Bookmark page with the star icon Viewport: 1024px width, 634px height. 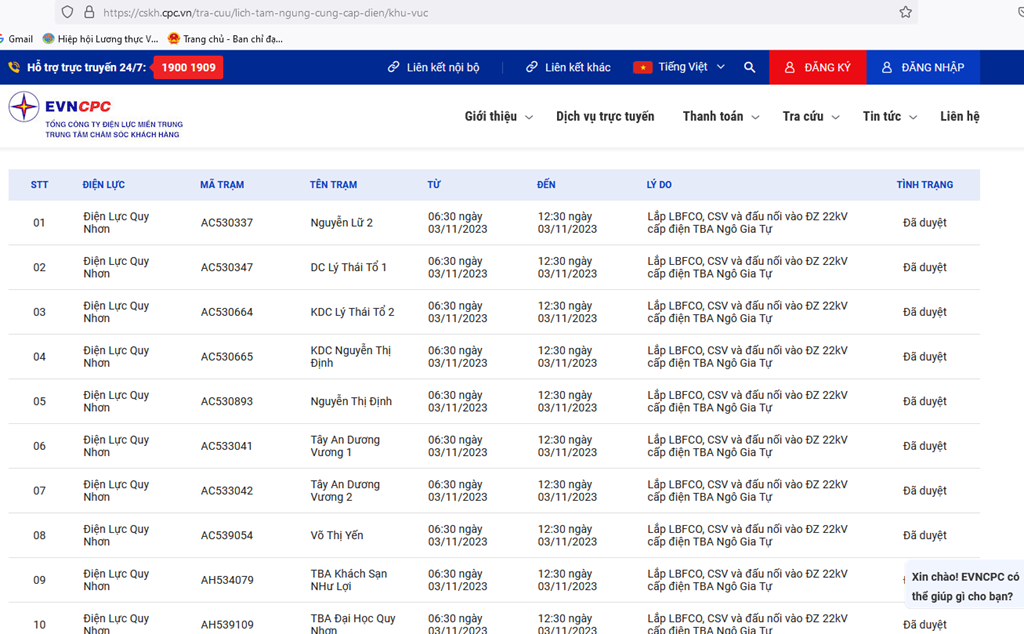pyautogui.click(x=905, y=12)
